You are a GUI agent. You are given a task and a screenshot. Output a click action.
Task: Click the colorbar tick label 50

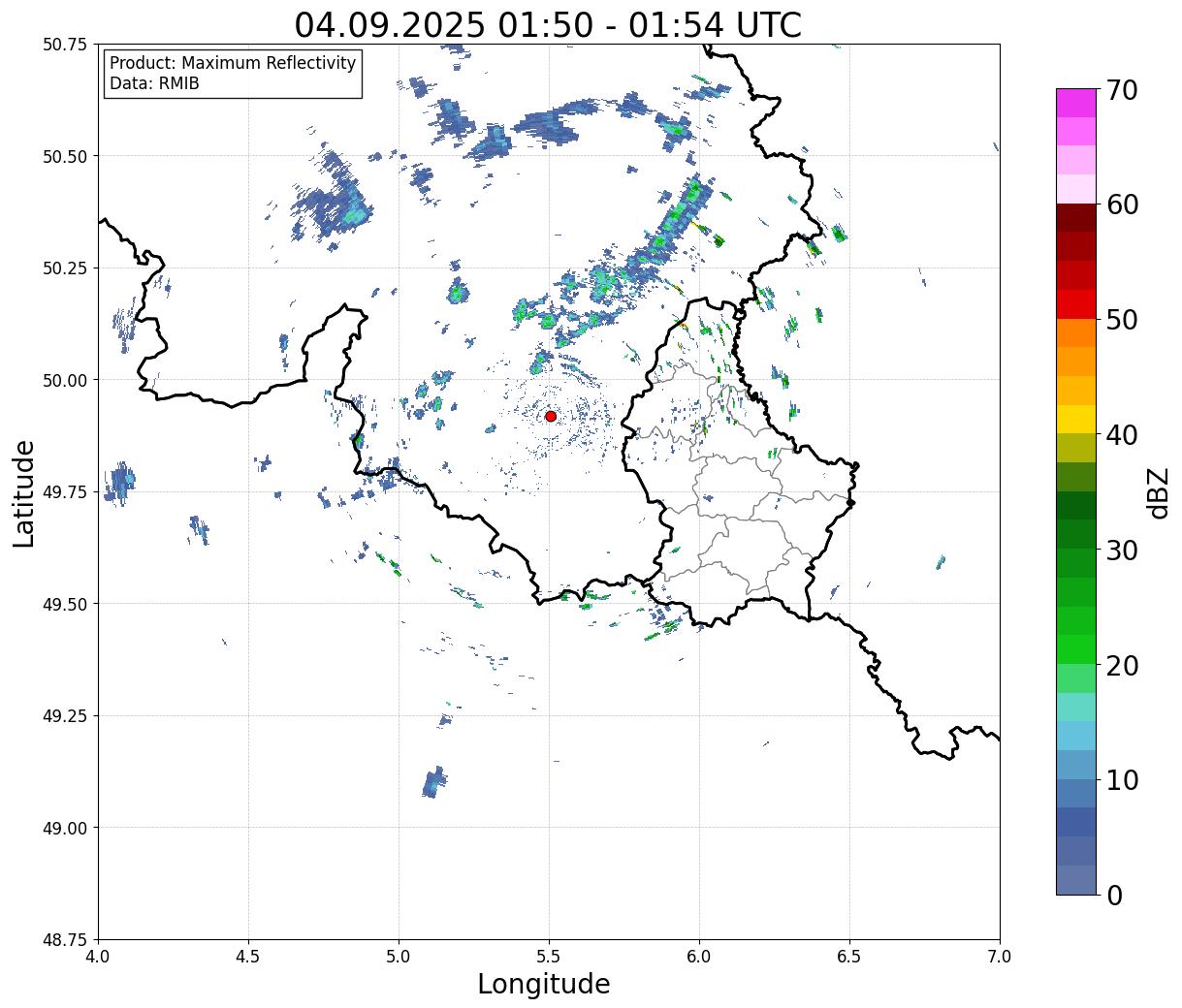tap(1122, 320)
